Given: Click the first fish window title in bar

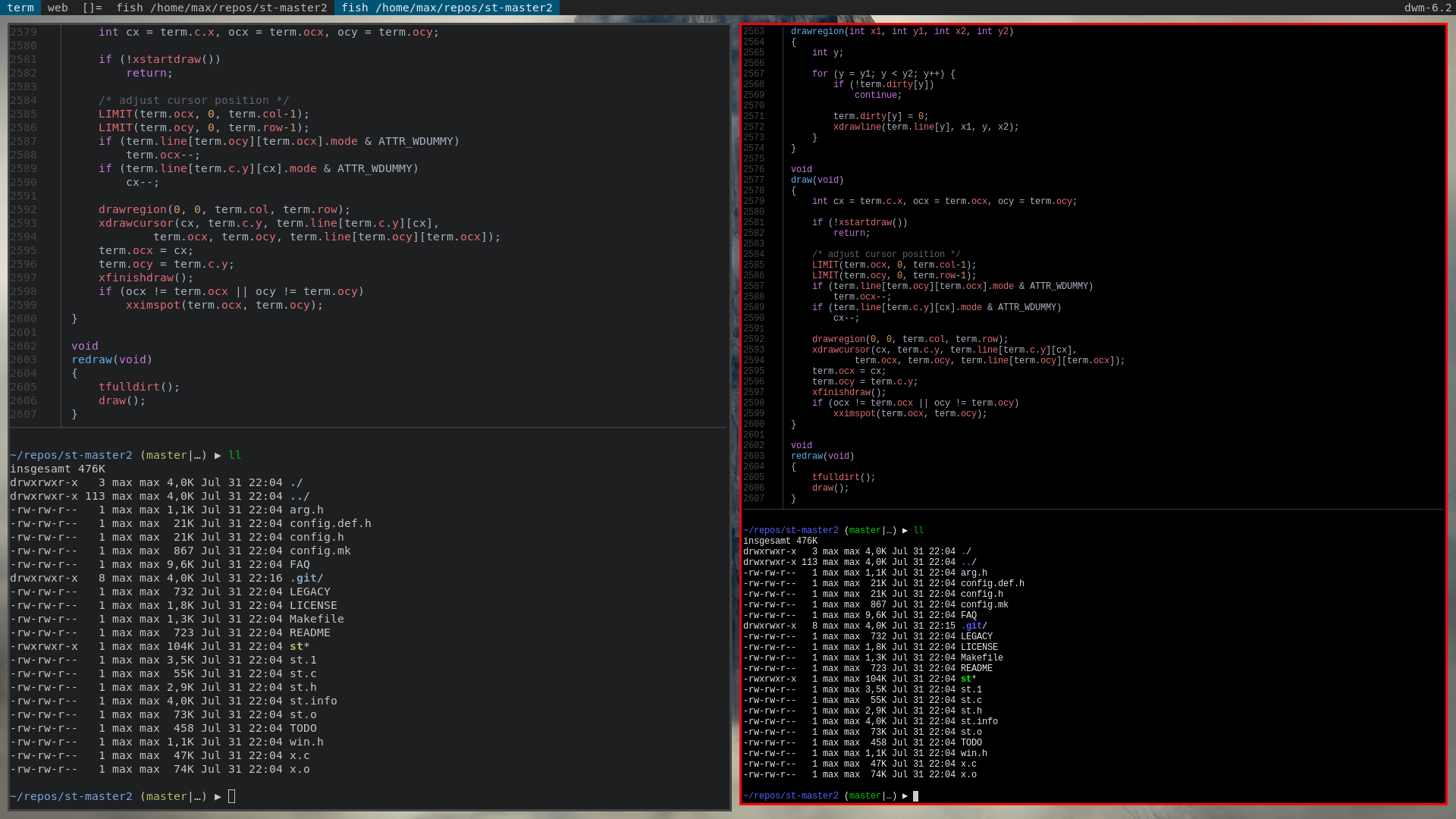Looking at the screenshot, I should click(221, 8).
